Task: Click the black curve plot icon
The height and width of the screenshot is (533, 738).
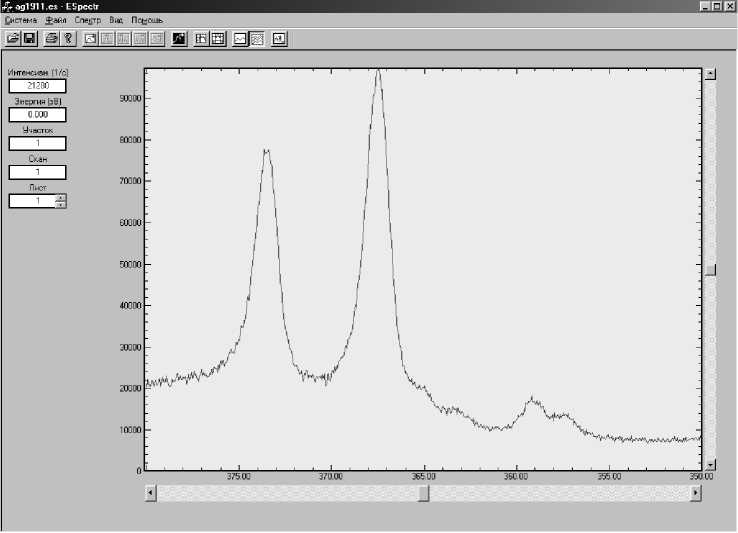Action: click(179, 39)
